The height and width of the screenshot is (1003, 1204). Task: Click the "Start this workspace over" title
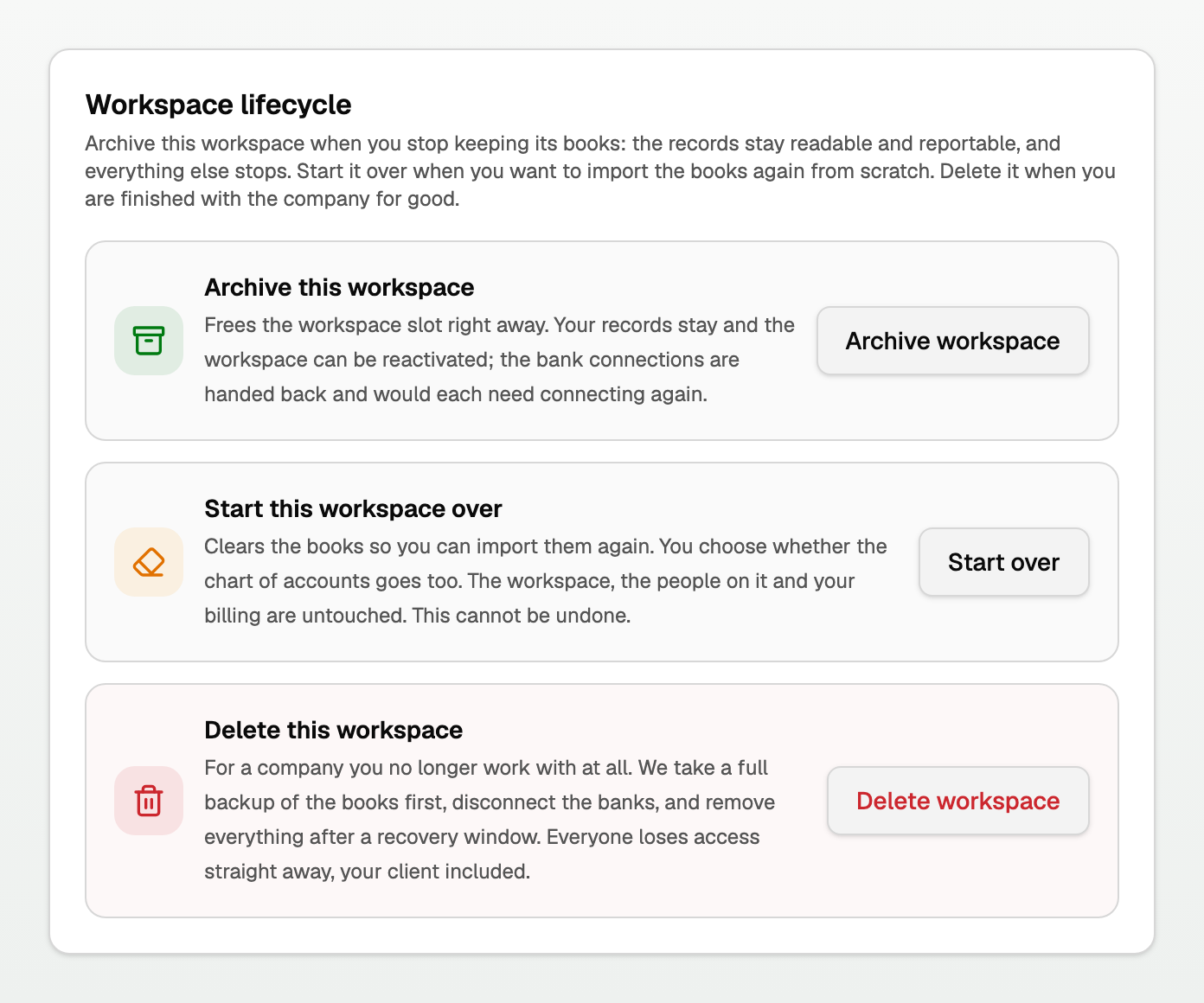click(353, 508)
